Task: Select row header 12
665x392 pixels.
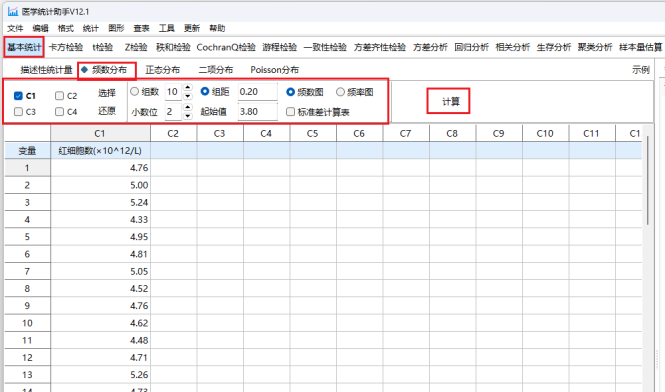Action: (28, 358)
